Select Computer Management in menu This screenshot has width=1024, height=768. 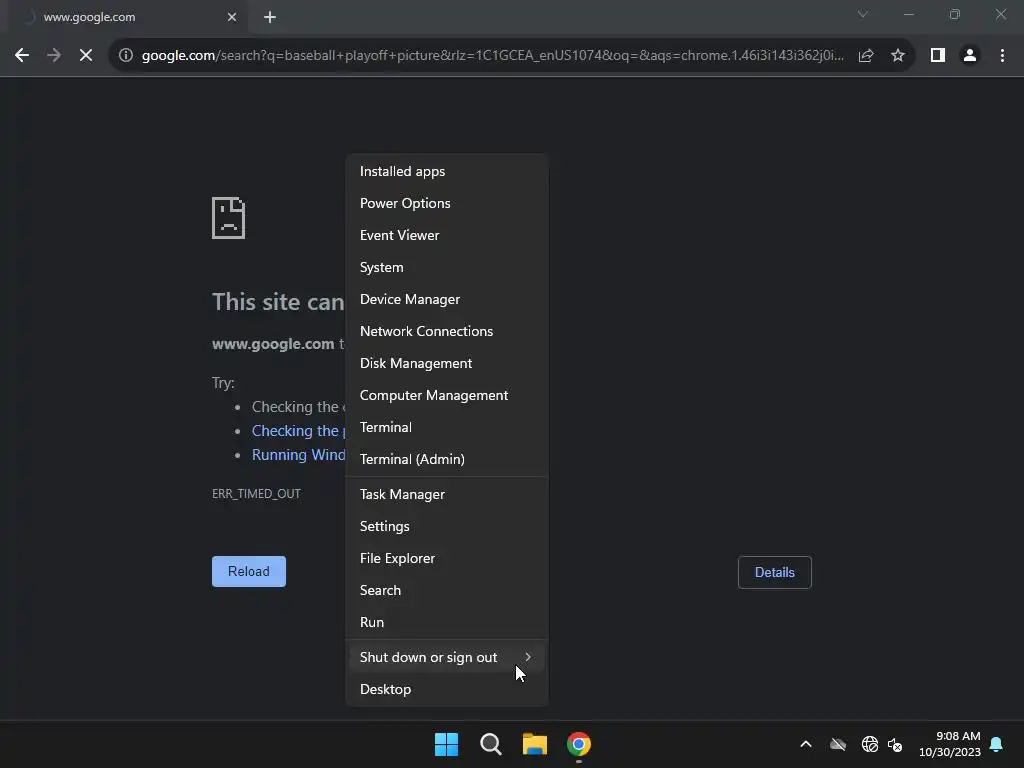tap(447, 395)
